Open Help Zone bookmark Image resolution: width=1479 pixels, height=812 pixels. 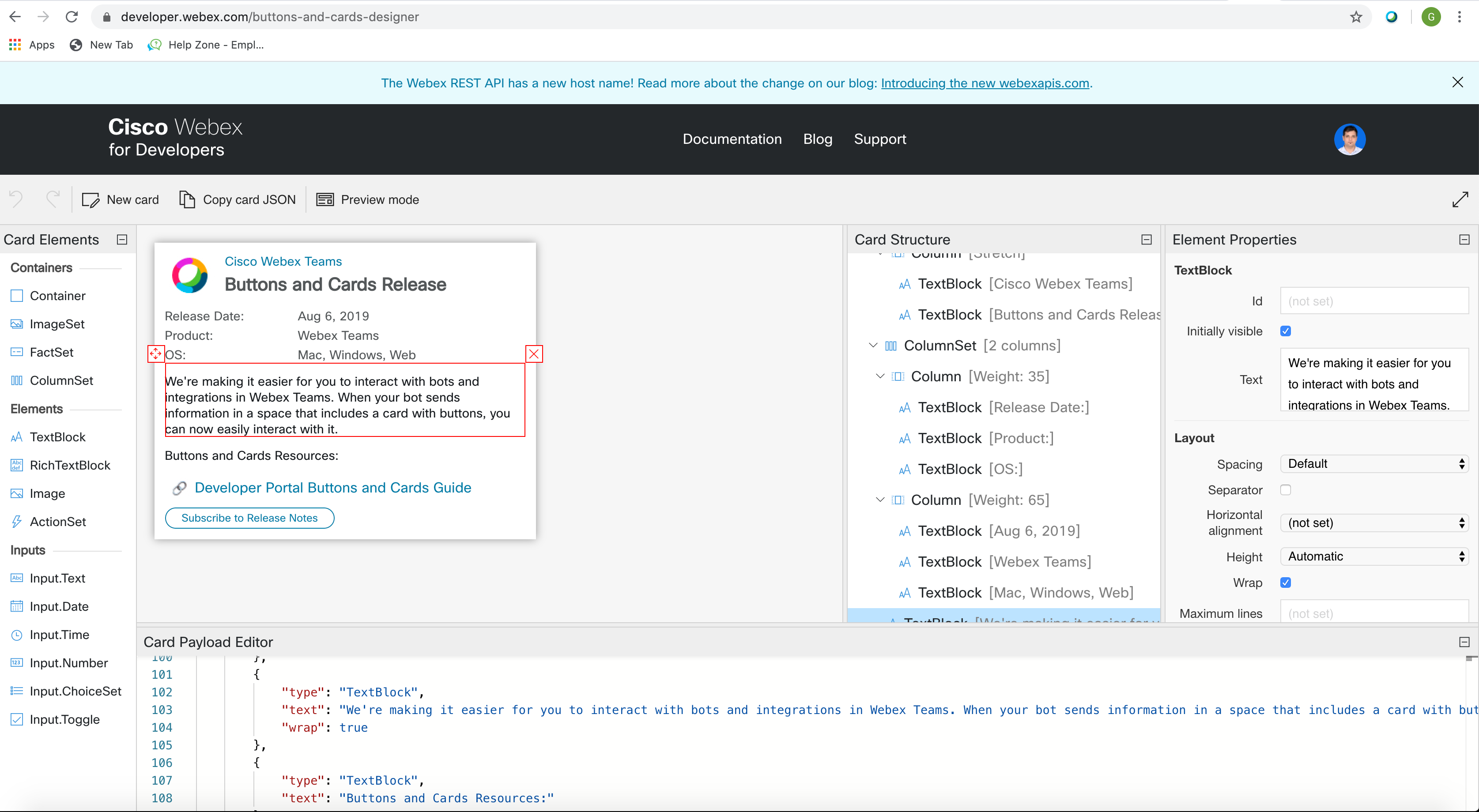206,45
